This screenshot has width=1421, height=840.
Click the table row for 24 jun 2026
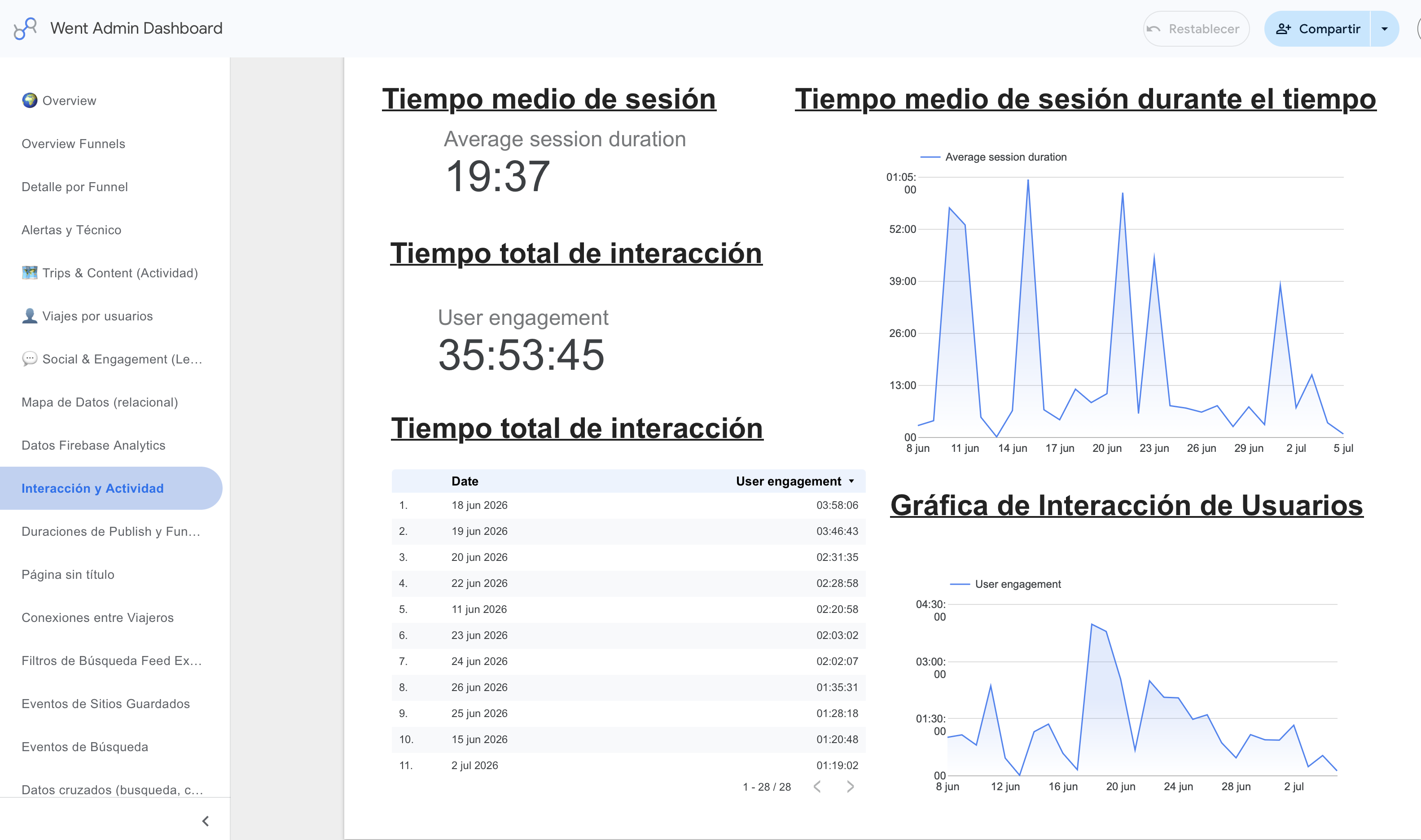click(x=628, y=661)
